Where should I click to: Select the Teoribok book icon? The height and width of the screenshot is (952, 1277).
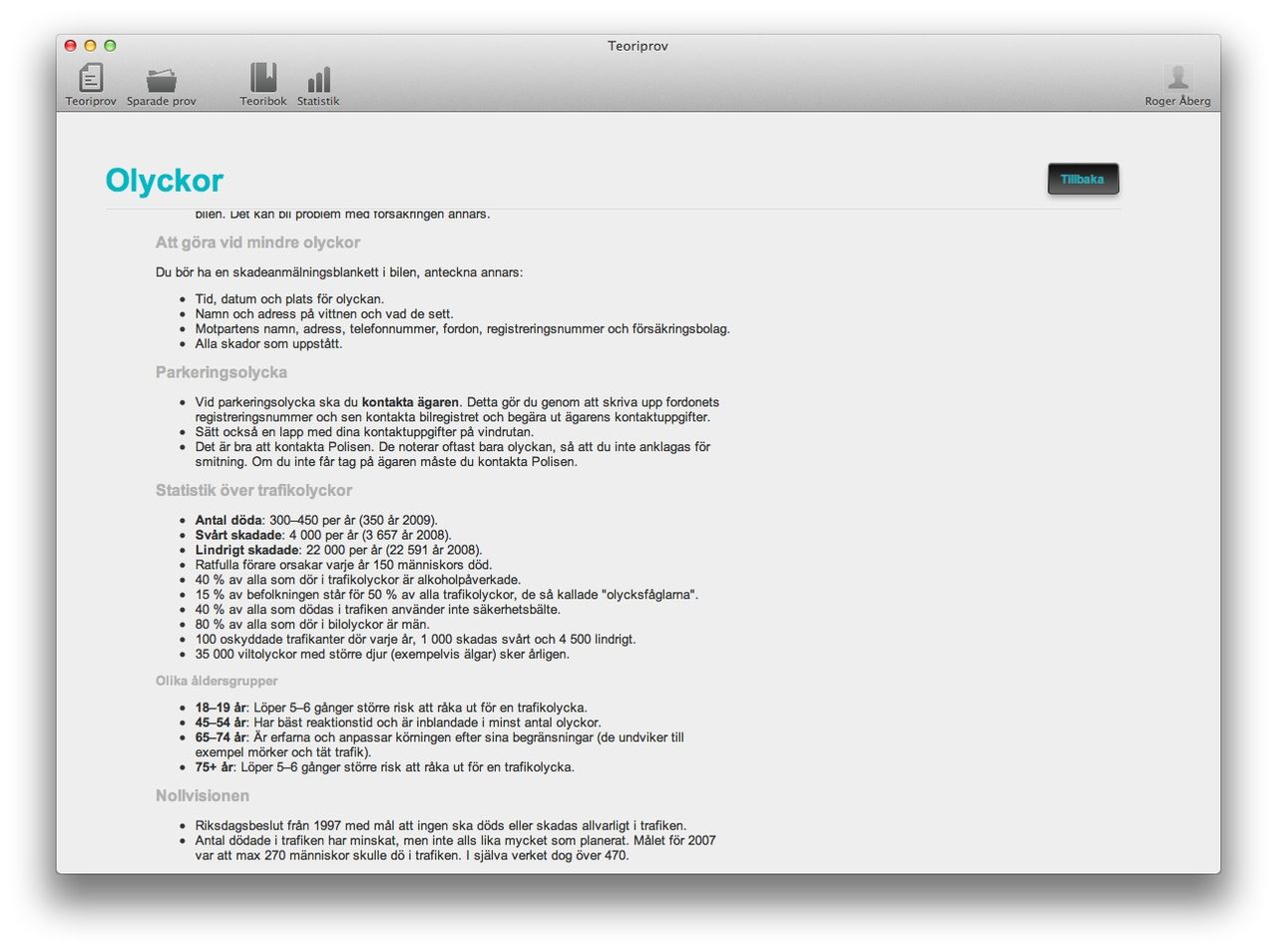tap(263, 79)
